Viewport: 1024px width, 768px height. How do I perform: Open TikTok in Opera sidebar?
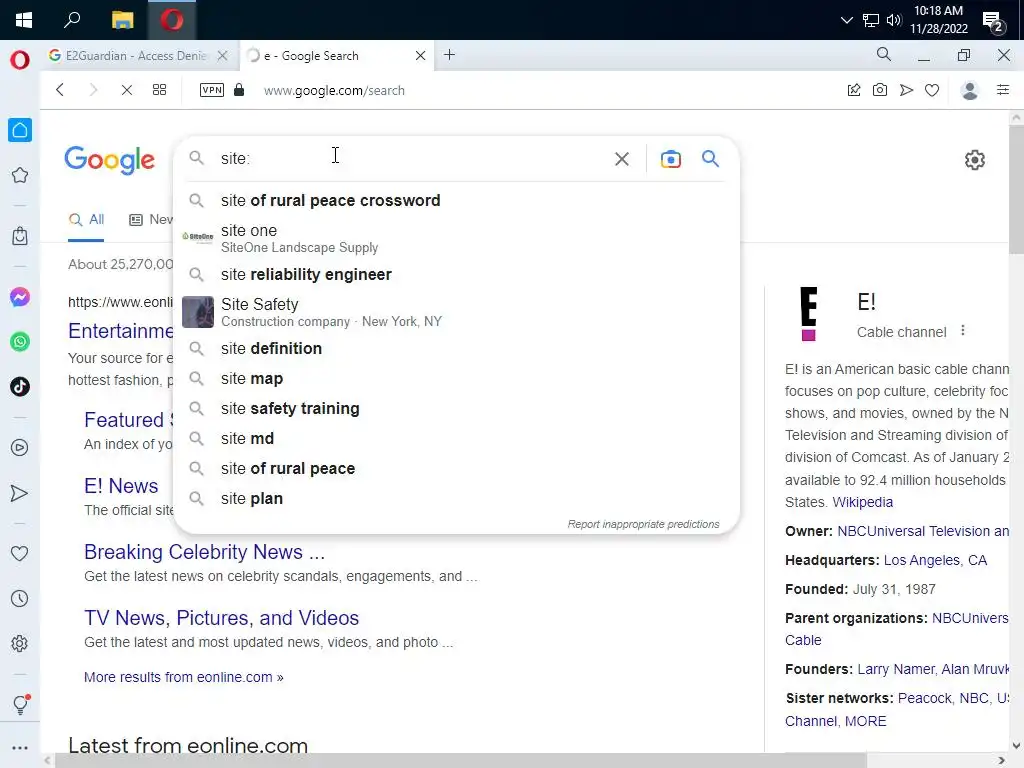[20, 387]
